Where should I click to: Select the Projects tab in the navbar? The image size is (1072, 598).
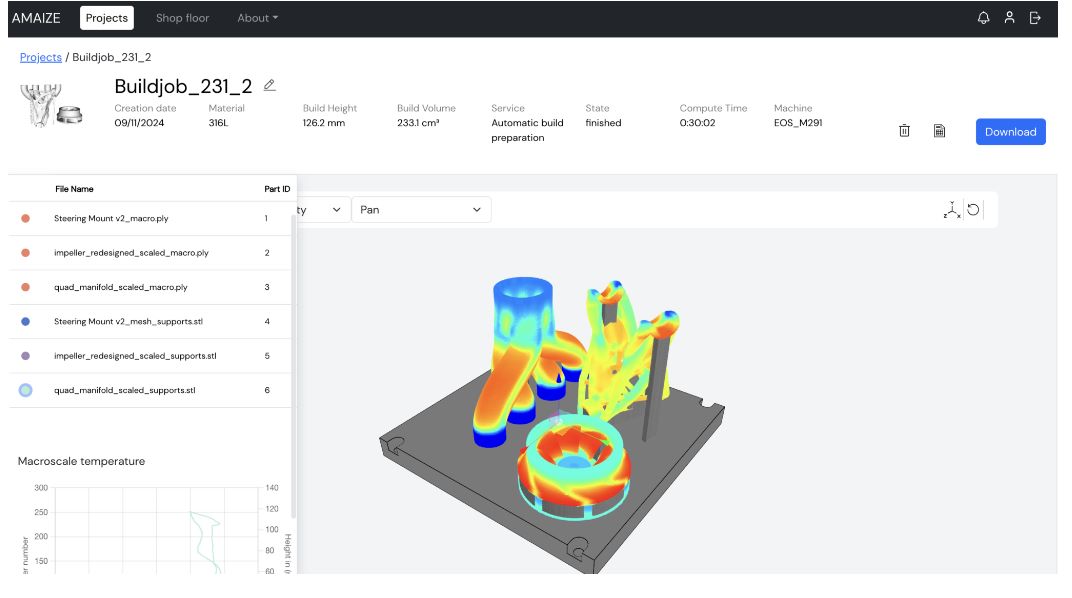[x=106, y=18]
